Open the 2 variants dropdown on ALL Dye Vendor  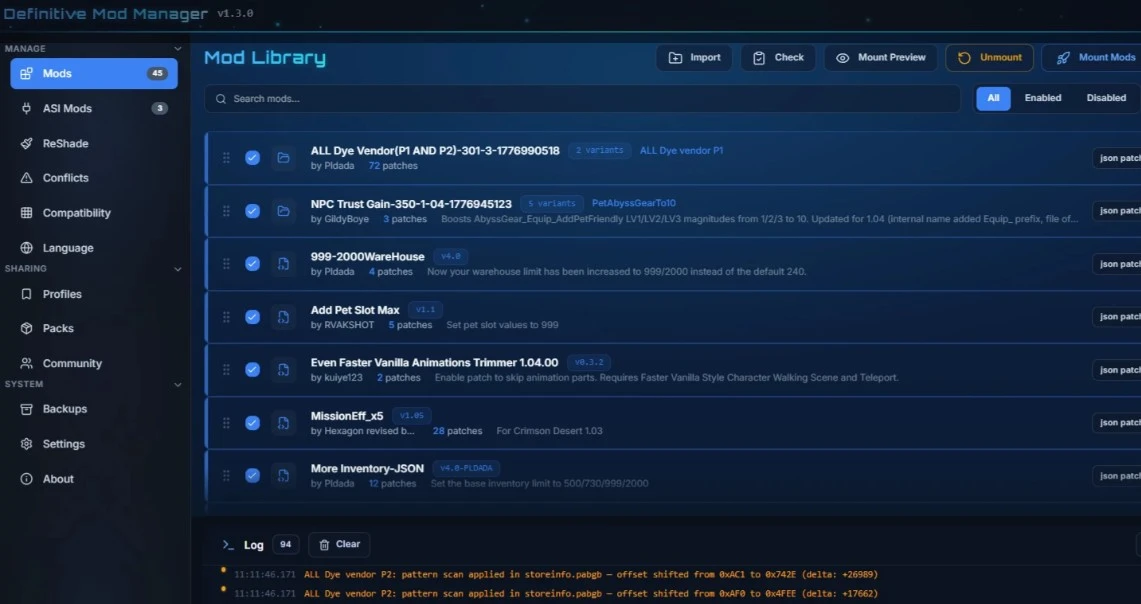pyautogui.click(x=600, y=151)
